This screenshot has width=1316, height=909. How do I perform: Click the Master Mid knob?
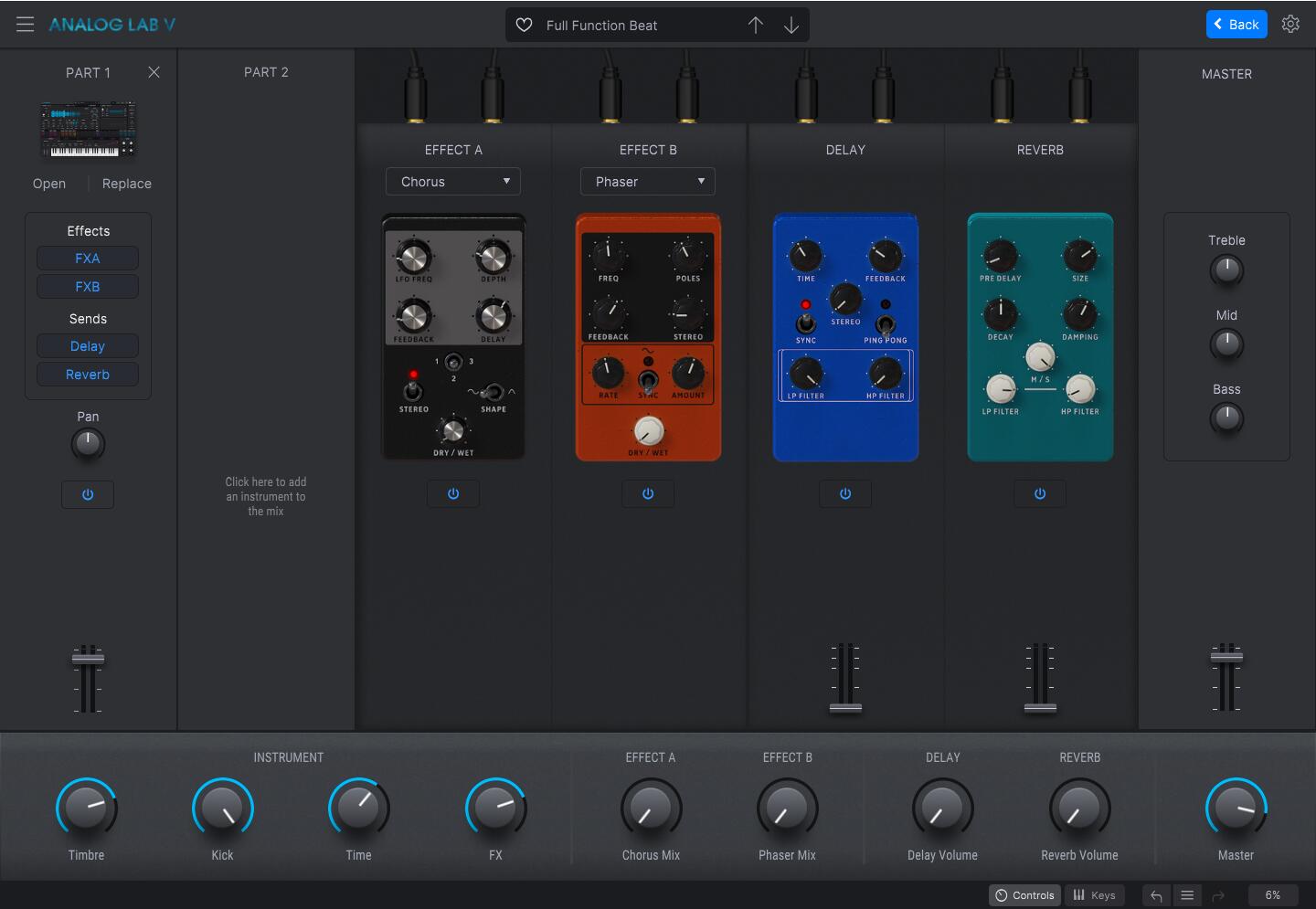pyautogui.click(x=1226, y=344)
